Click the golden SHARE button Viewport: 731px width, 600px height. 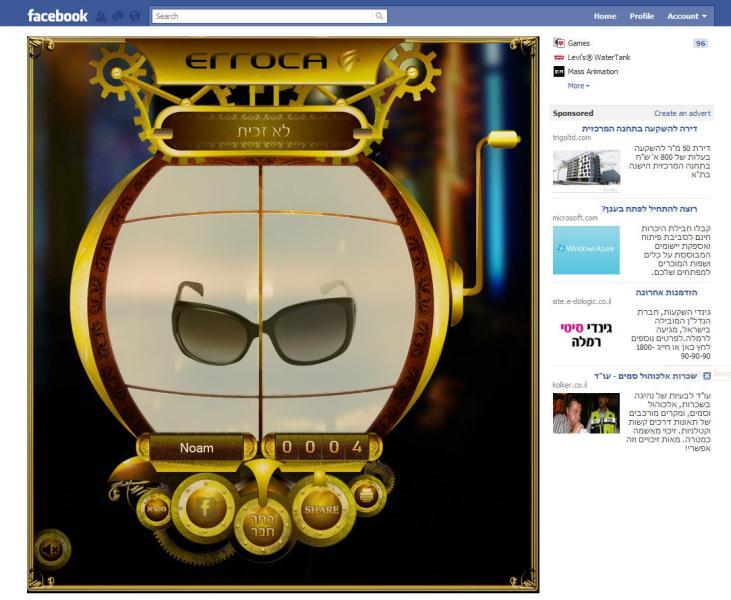point(322,510)
